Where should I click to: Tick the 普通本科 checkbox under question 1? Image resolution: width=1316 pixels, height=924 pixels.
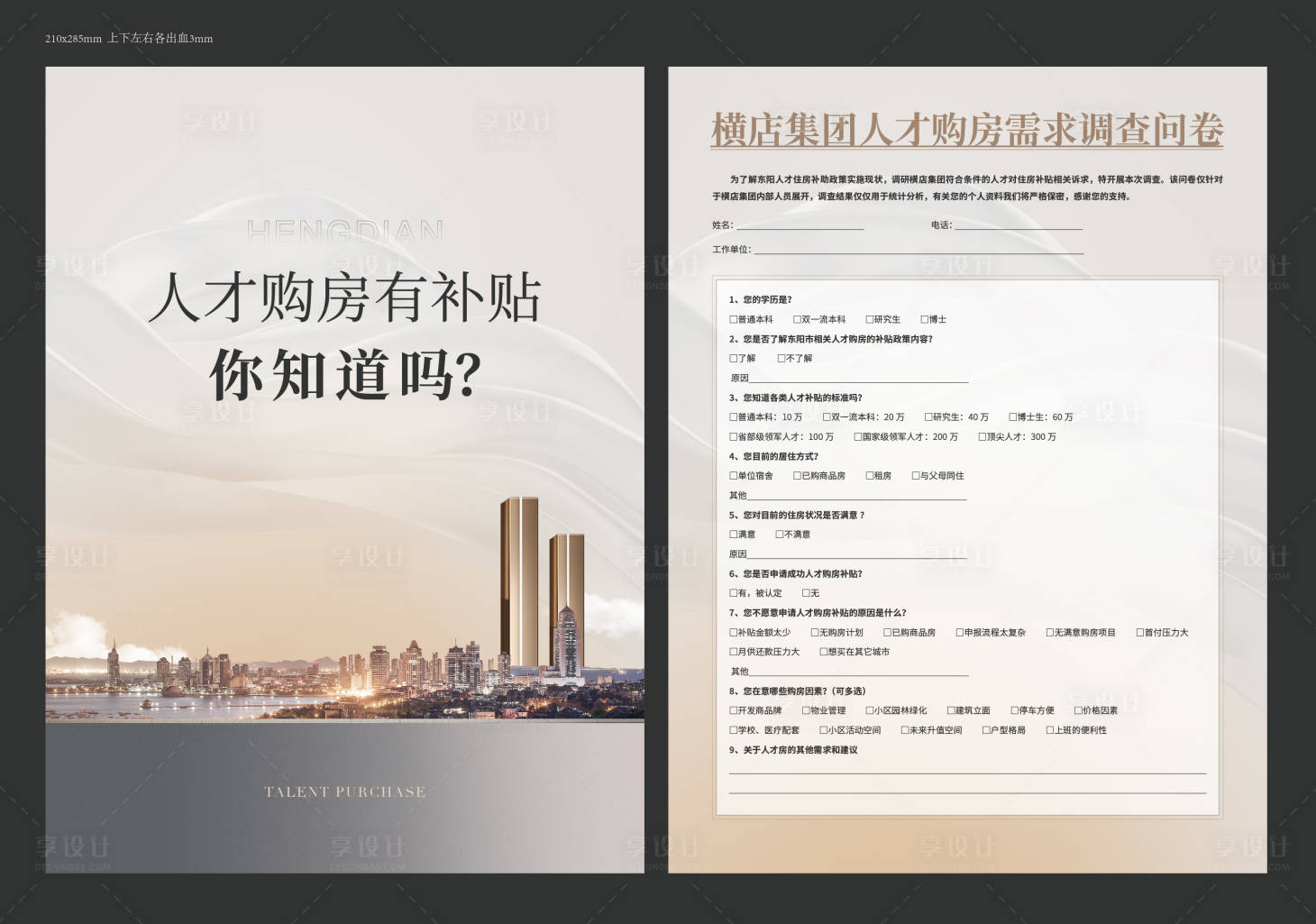click(734, 319)
